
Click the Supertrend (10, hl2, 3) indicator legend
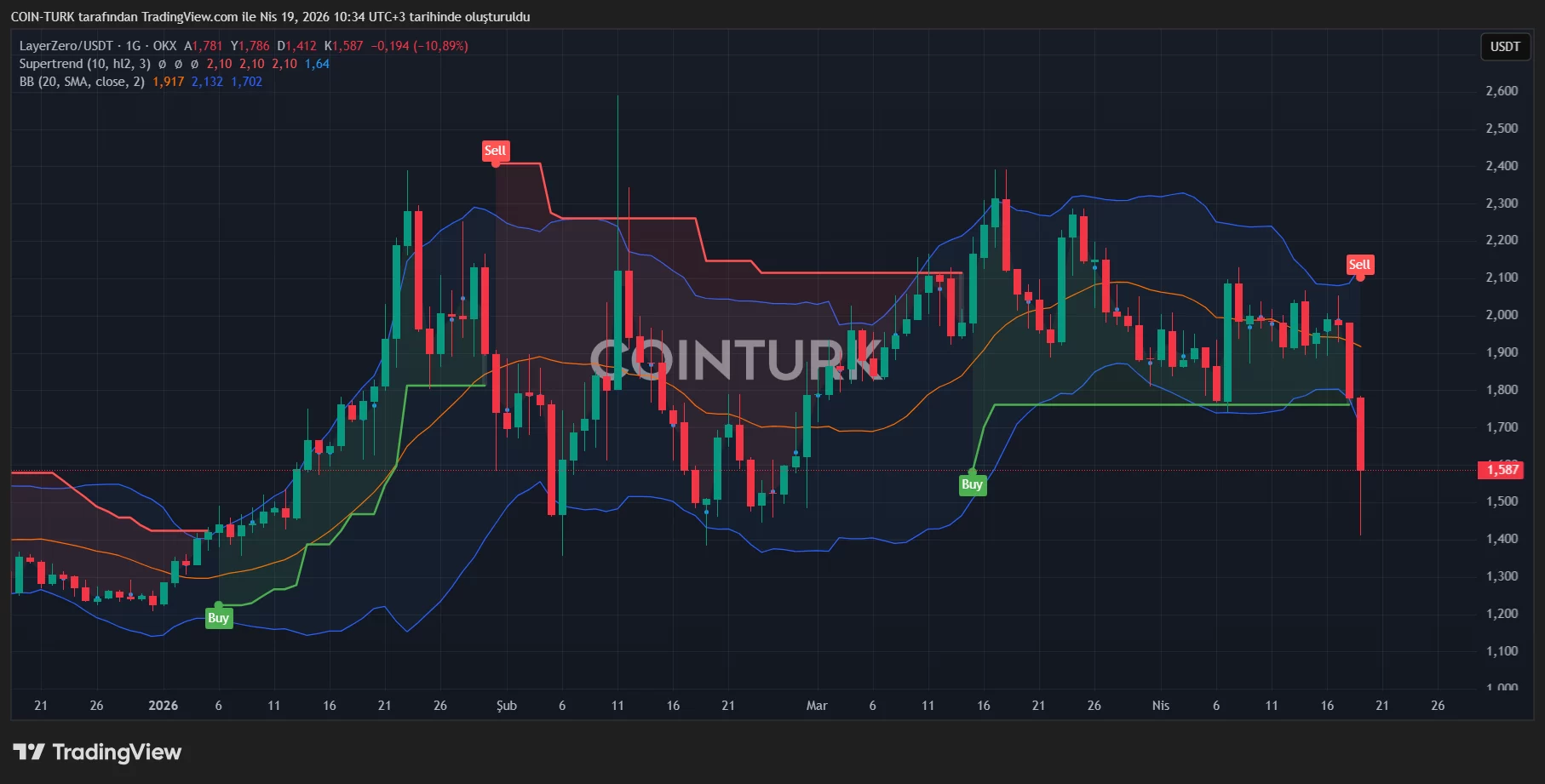[84, 64]
